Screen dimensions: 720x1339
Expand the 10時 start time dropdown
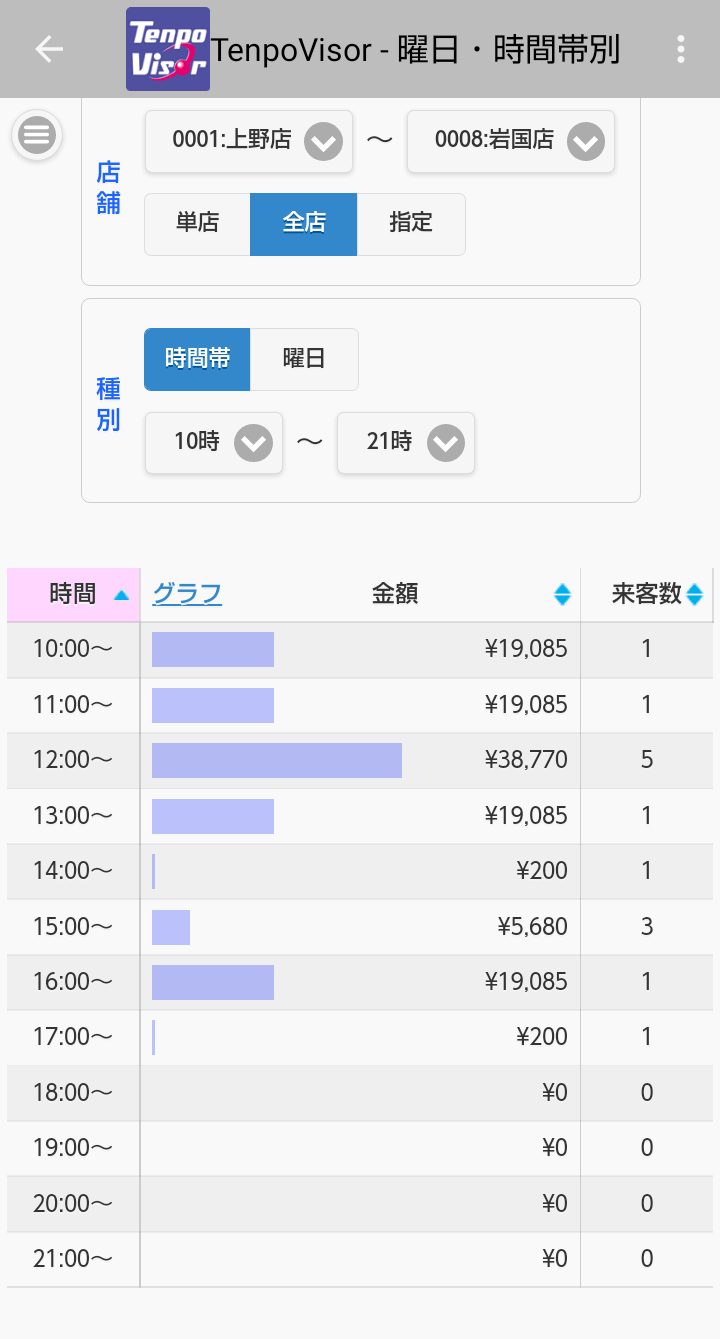tap(214, 442)
